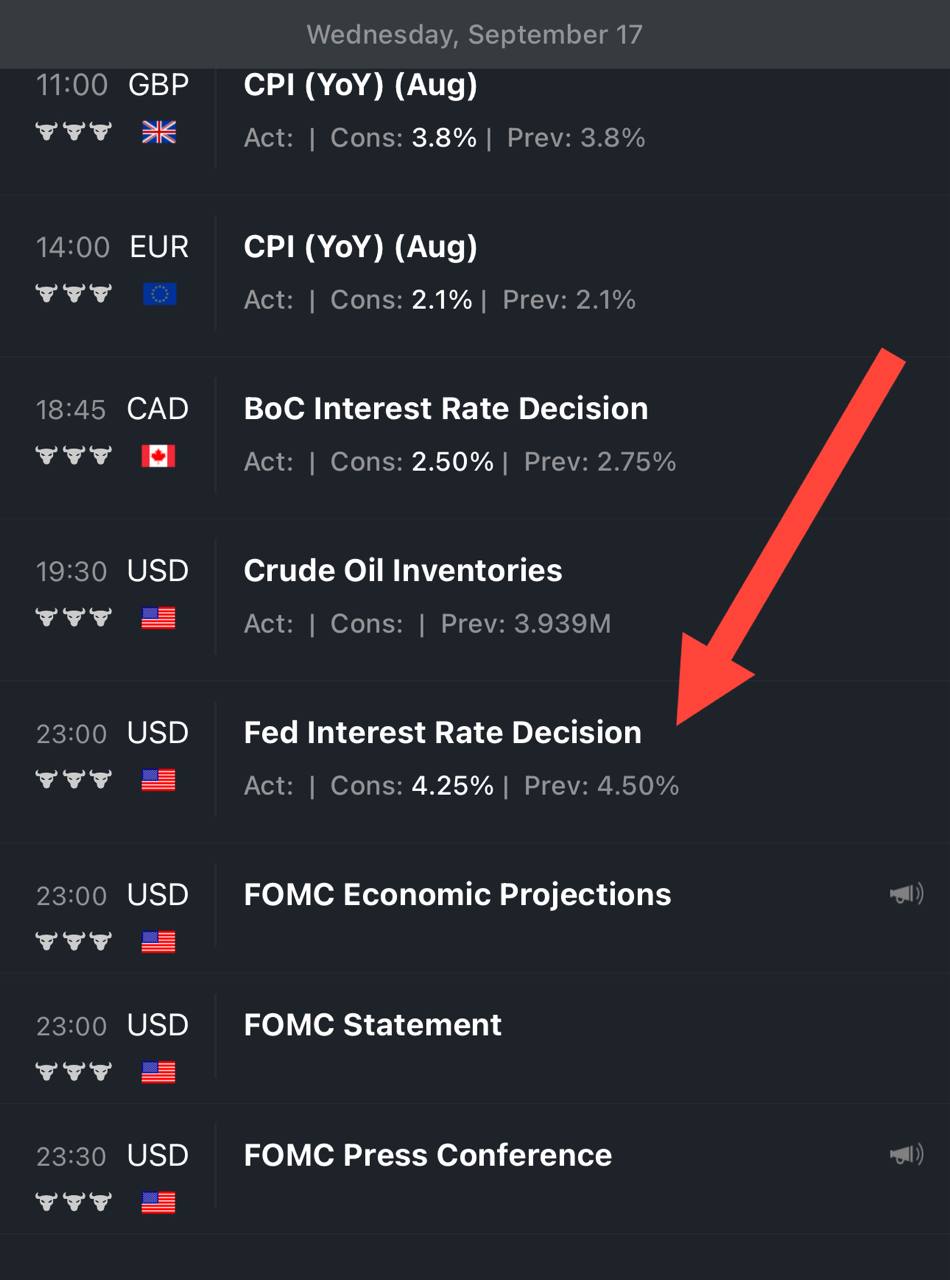
Task: Tap the Fed consensus value 4.25%
Action: pos(452,786)
